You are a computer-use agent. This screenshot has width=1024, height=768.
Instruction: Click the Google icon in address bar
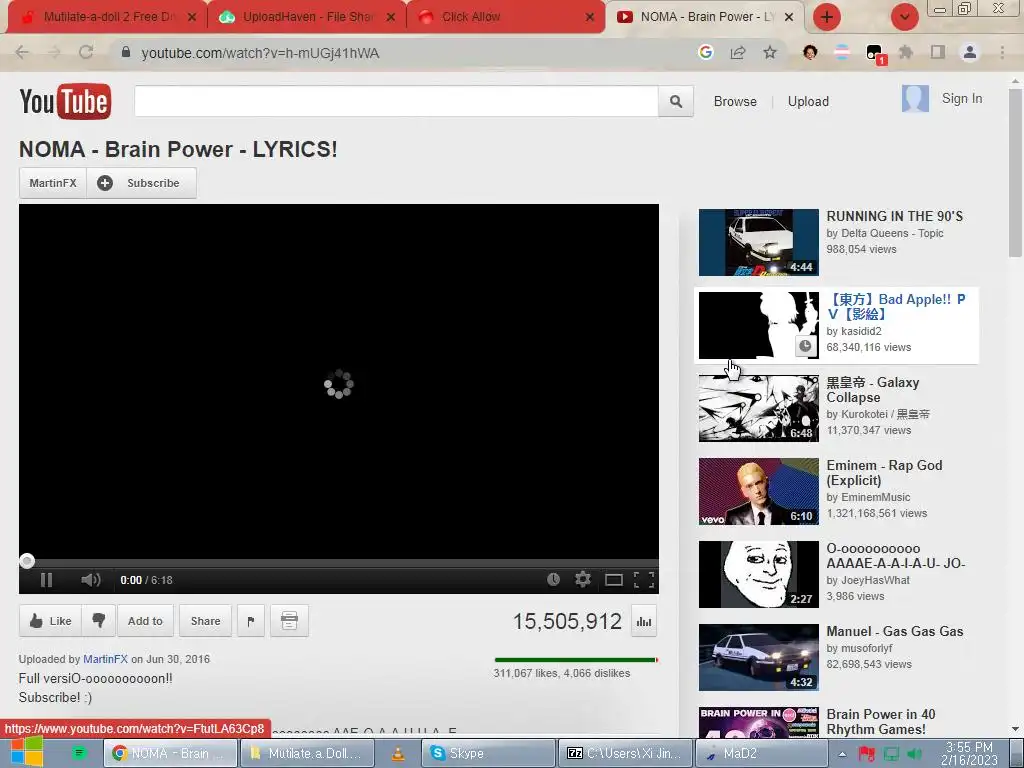(x=705, y=52)
